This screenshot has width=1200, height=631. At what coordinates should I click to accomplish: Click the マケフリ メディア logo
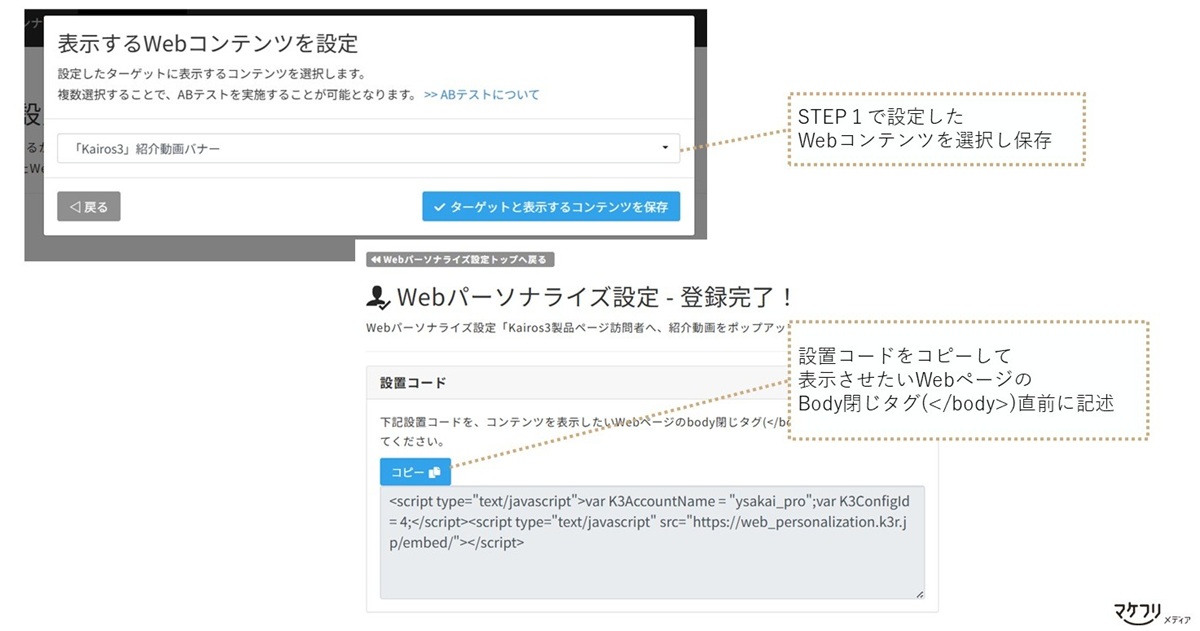pyautogui.click(x=1151, y=612)
